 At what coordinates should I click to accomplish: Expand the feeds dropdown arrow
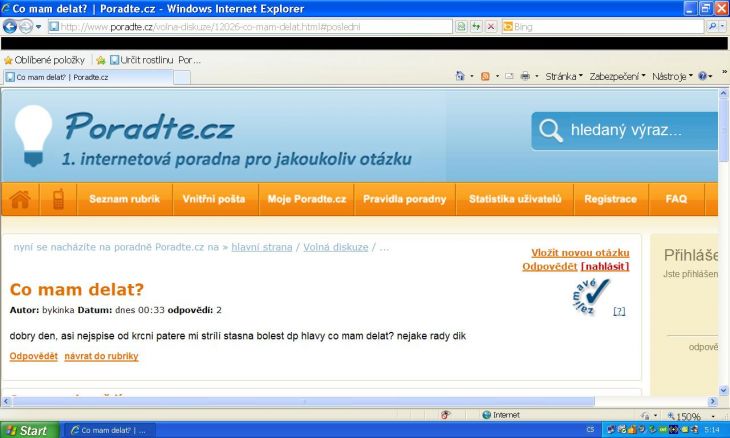point(497,76)
